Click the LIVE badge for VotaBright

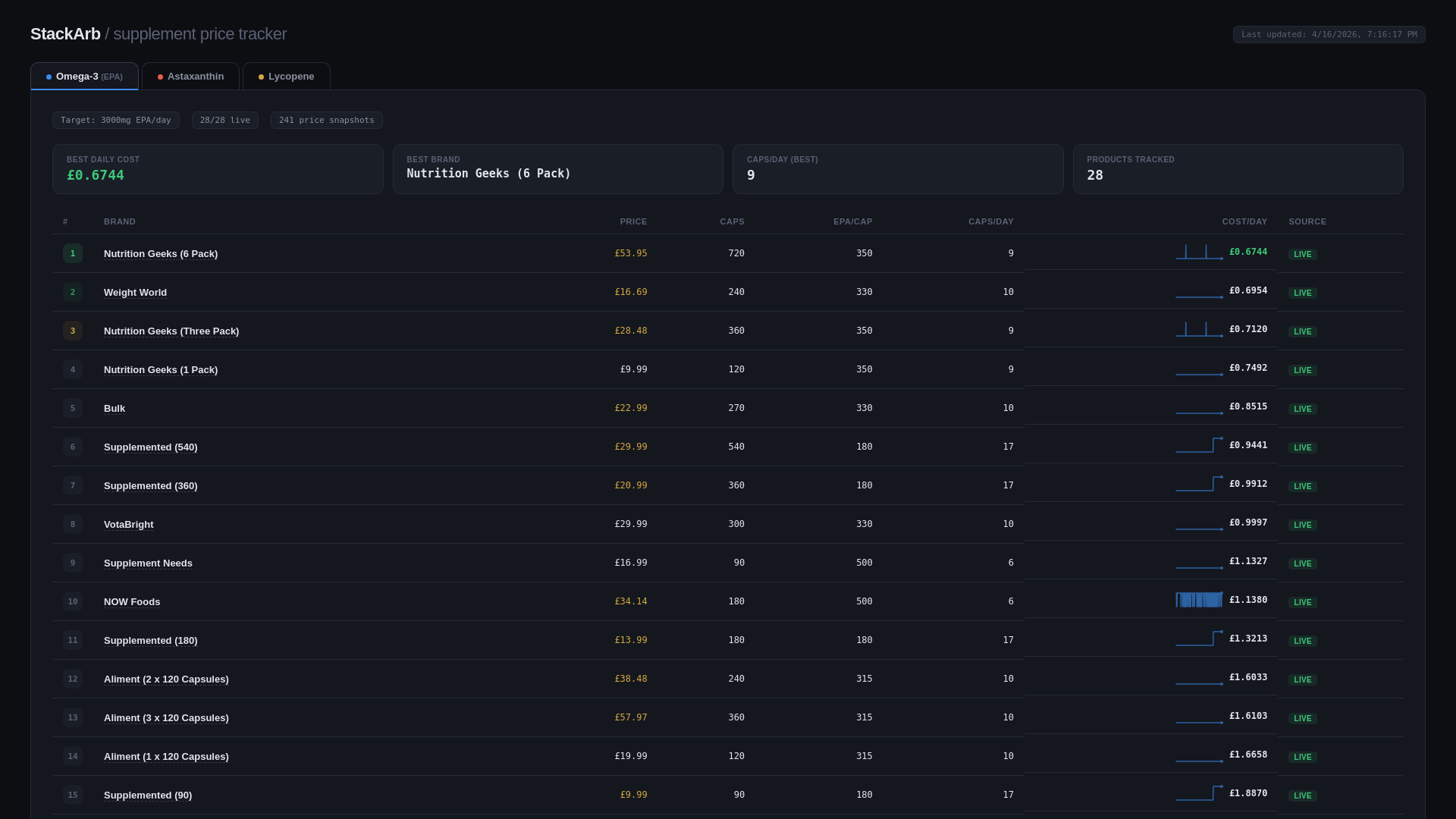(x=1302, y=525)
